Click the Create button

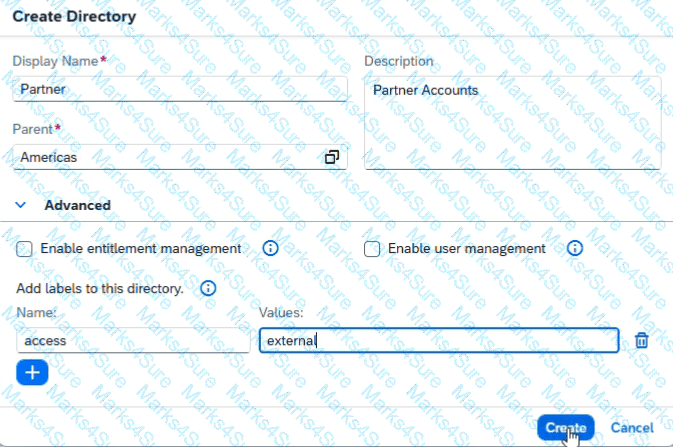(x=566, y=427)
